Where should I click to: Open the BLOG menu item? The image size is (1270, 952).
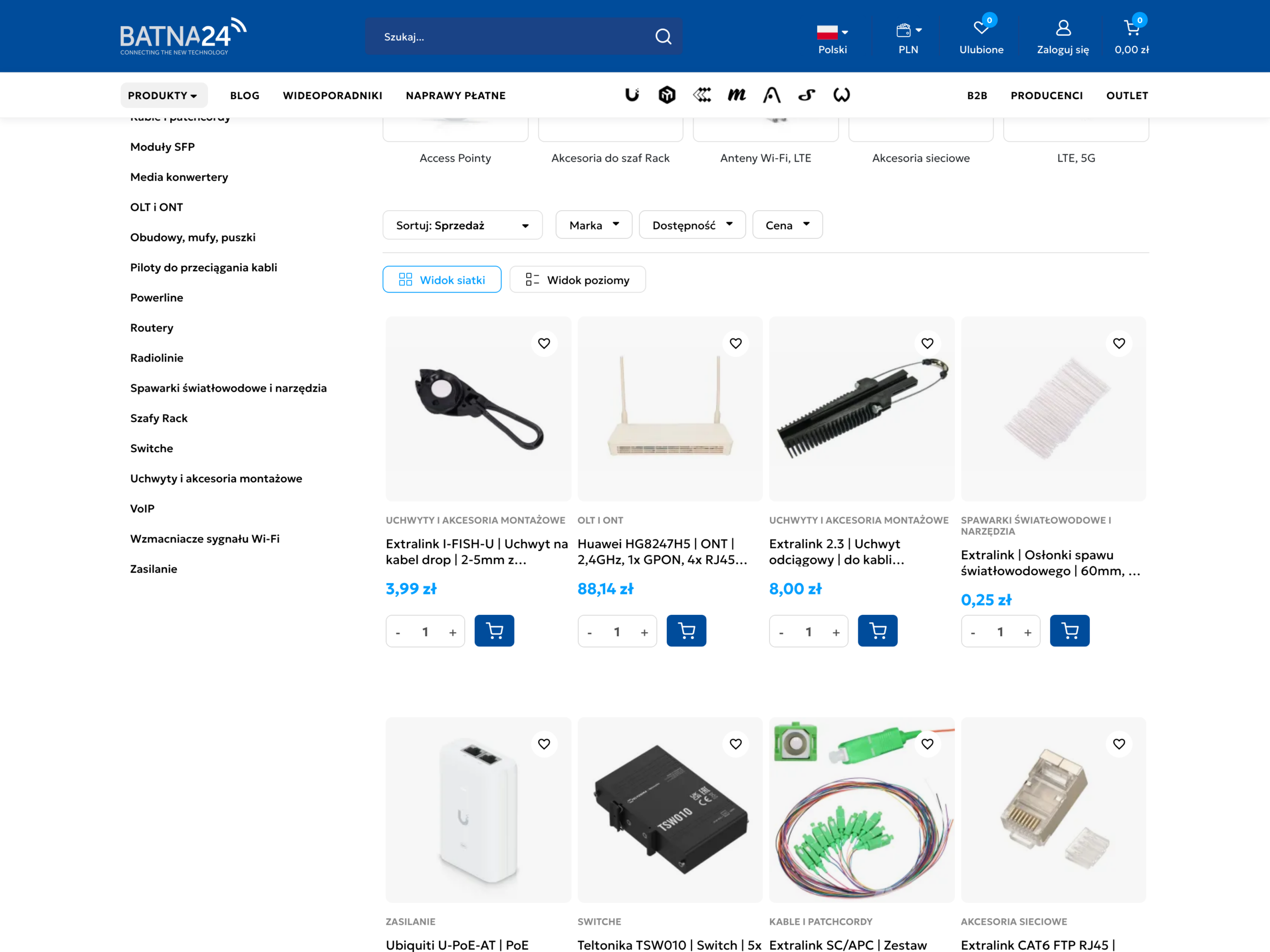coord(245,95)
